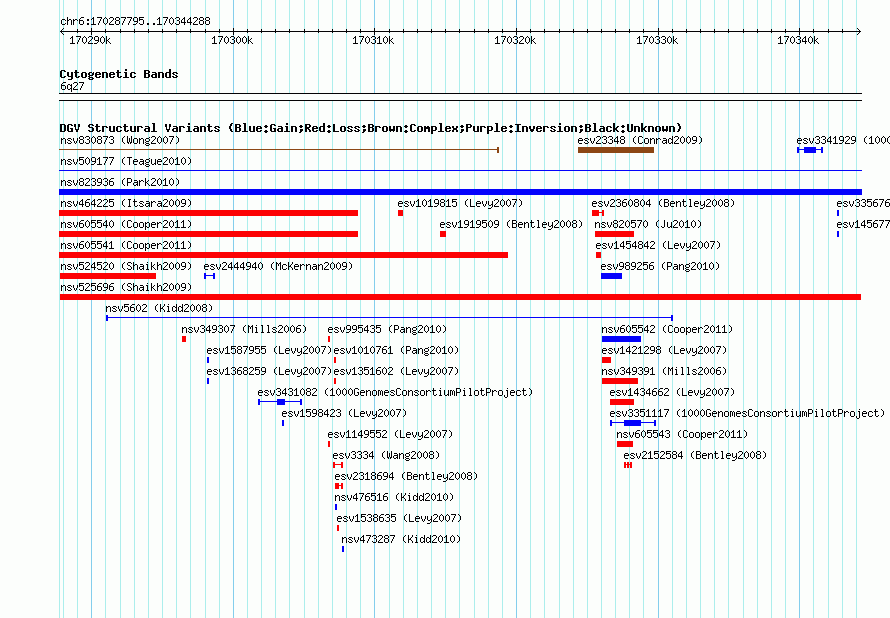This screenshot has height=618, width=890.
Task: Click the thick blue nsv823936 Park2010 bar
Action: 460,192
